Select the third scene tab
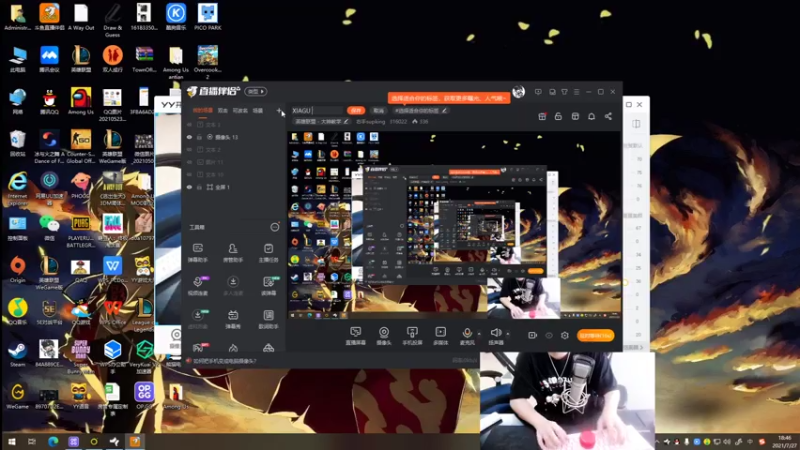Image resolution: width=800 pixels, height=450 pixels. pyautogui.click(x=240, y=110)
